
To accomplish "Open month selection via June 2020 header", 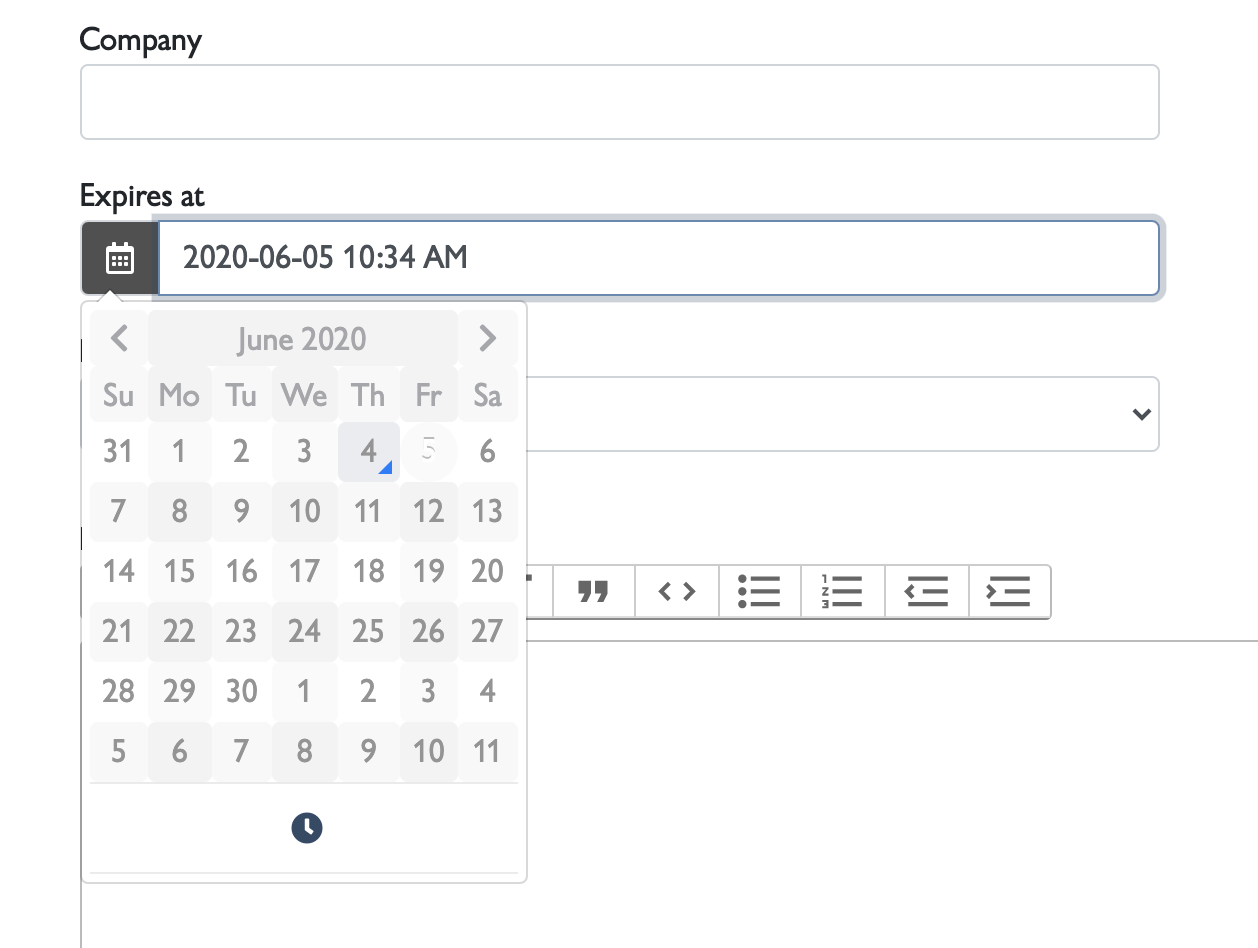I will 303,338.
